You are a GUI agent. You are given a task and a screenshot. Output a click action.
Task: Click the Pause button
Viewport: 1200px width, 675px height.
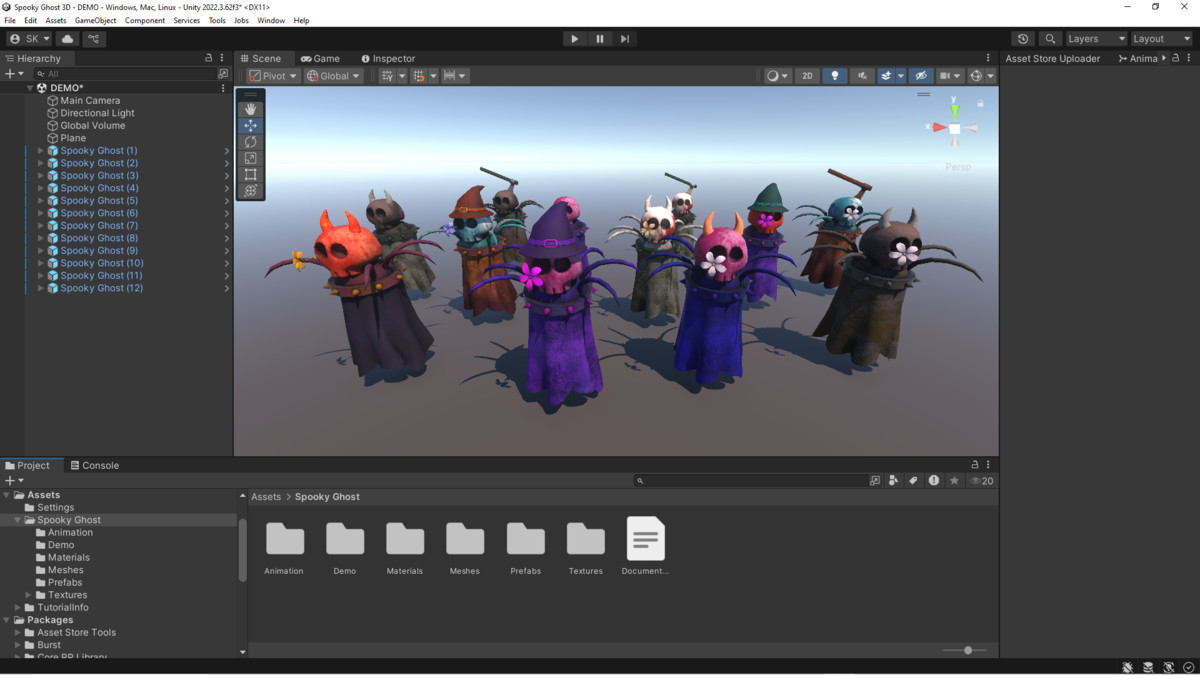[x=600, y=39]
